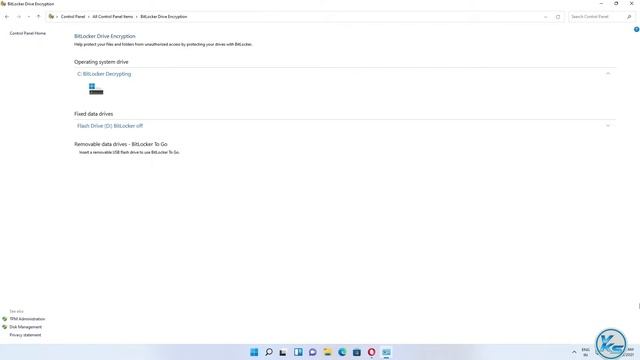The image size is (640, 360).
Task: Open Task View on the taskbar
Action: click(283, 352)
